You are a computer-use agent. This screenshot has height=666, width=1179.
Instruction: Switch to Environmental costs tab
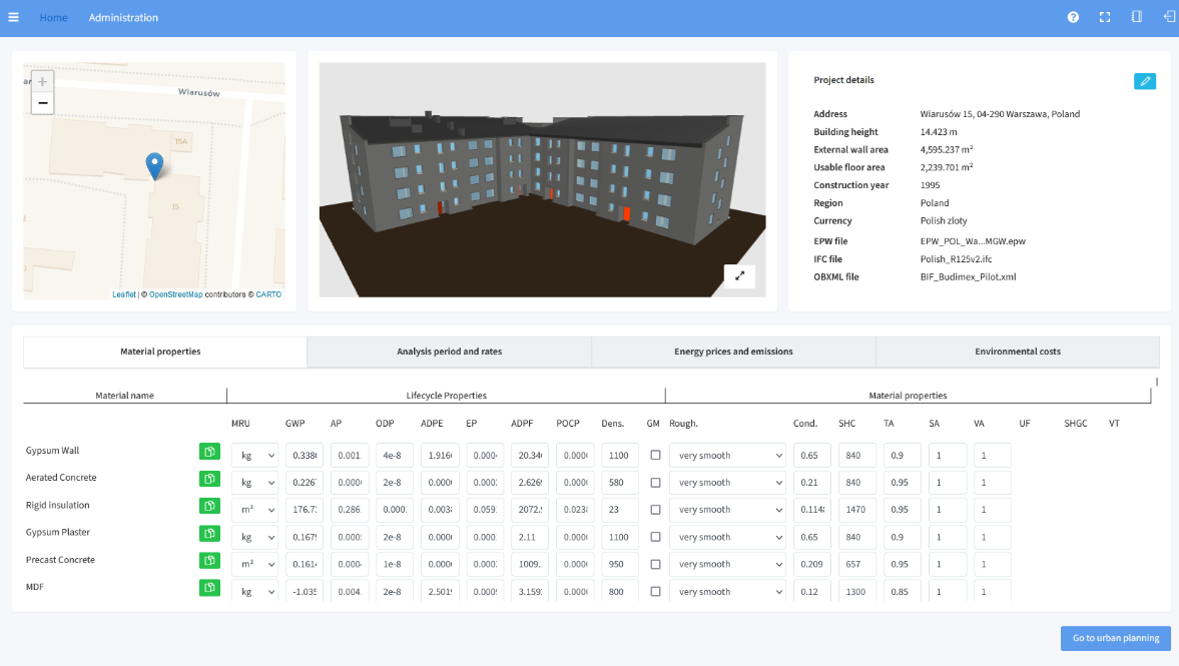point(1018,352)
